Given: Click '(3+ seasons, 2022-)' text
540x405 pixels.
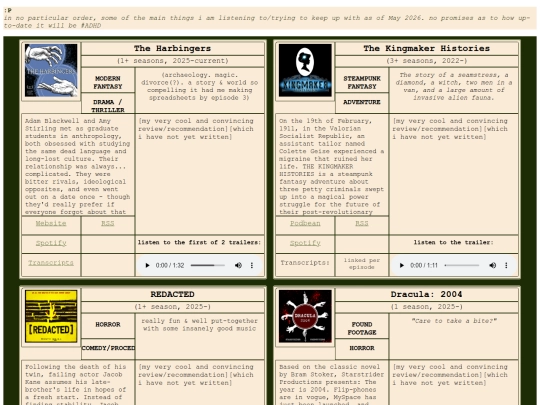Looking at the screenshot, I should [427, 61].
